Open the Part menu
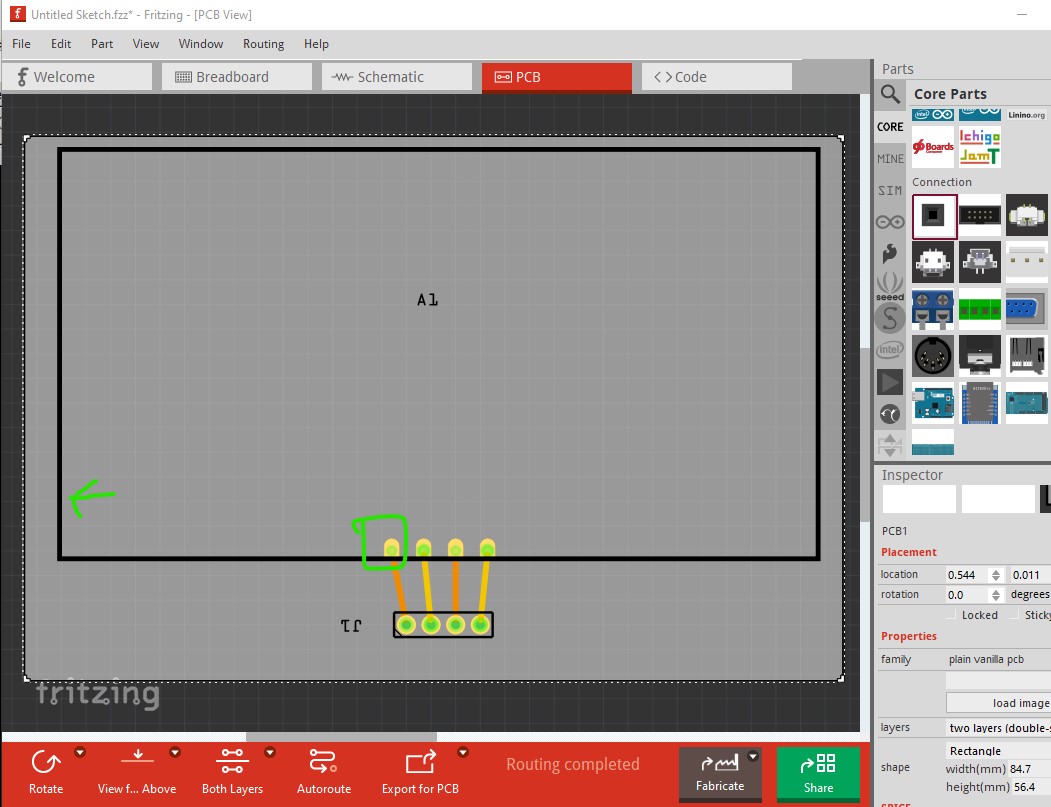This screenshot has height=807, width=1051. click(102, 44)
